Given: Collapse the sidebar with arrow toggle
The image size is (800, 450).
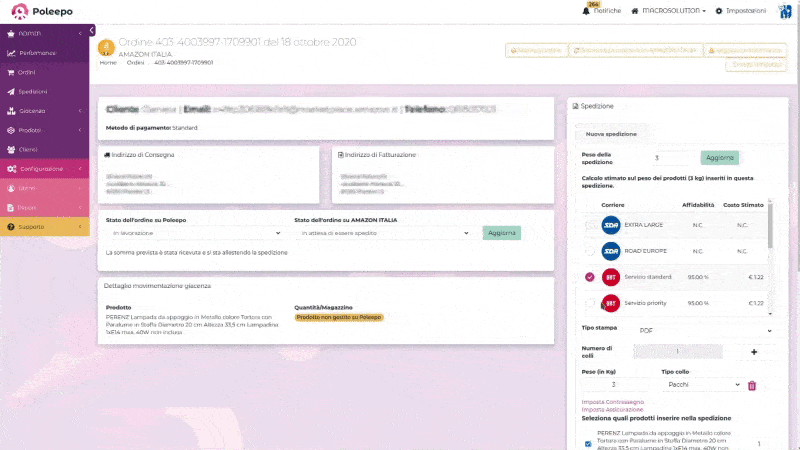Looking at the screenshot, I should tap(92, 32).
